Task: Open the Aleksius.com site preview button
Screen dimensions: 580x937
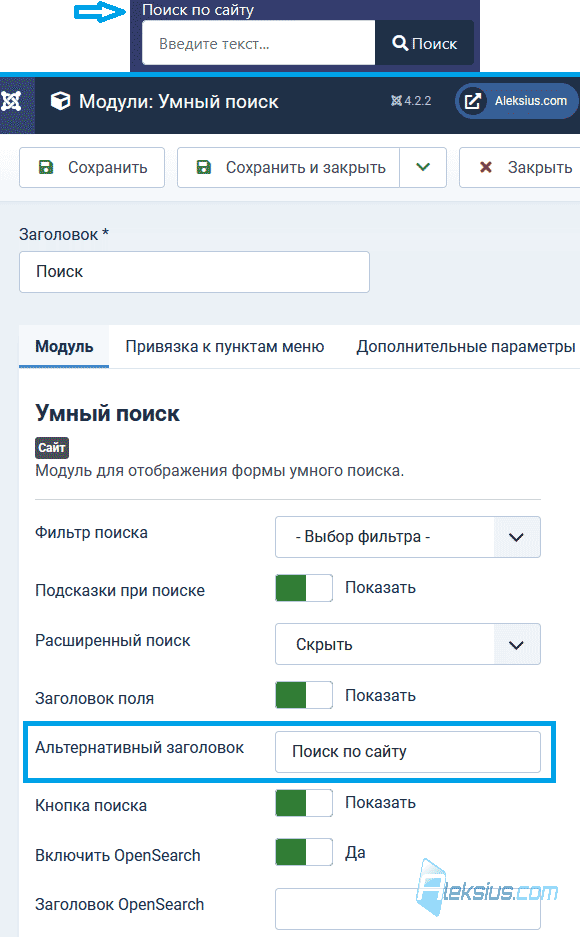Action: (517, 101)
